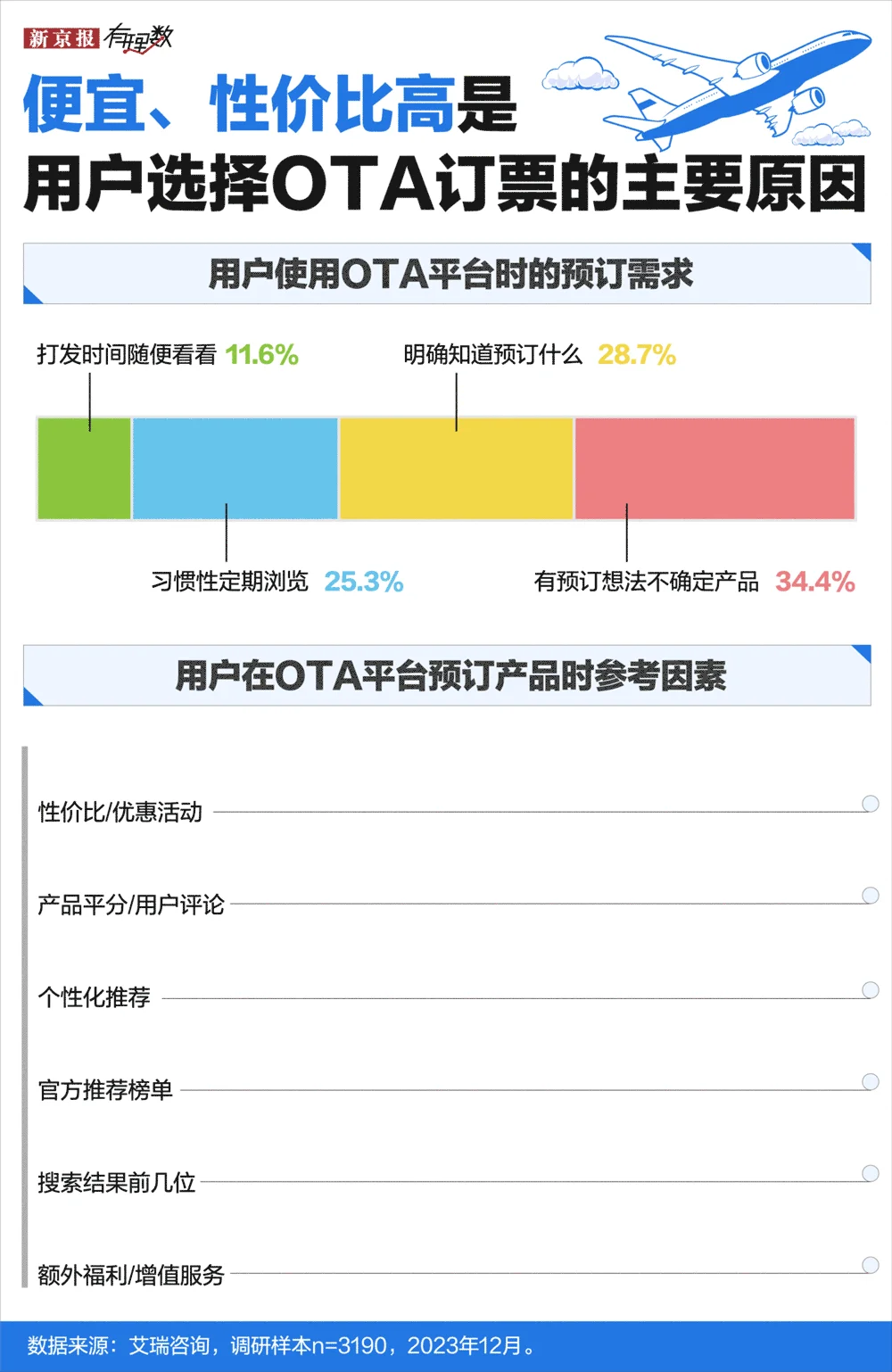
Task: Select the red 34.4% bar segment
Action: point(714,468)
